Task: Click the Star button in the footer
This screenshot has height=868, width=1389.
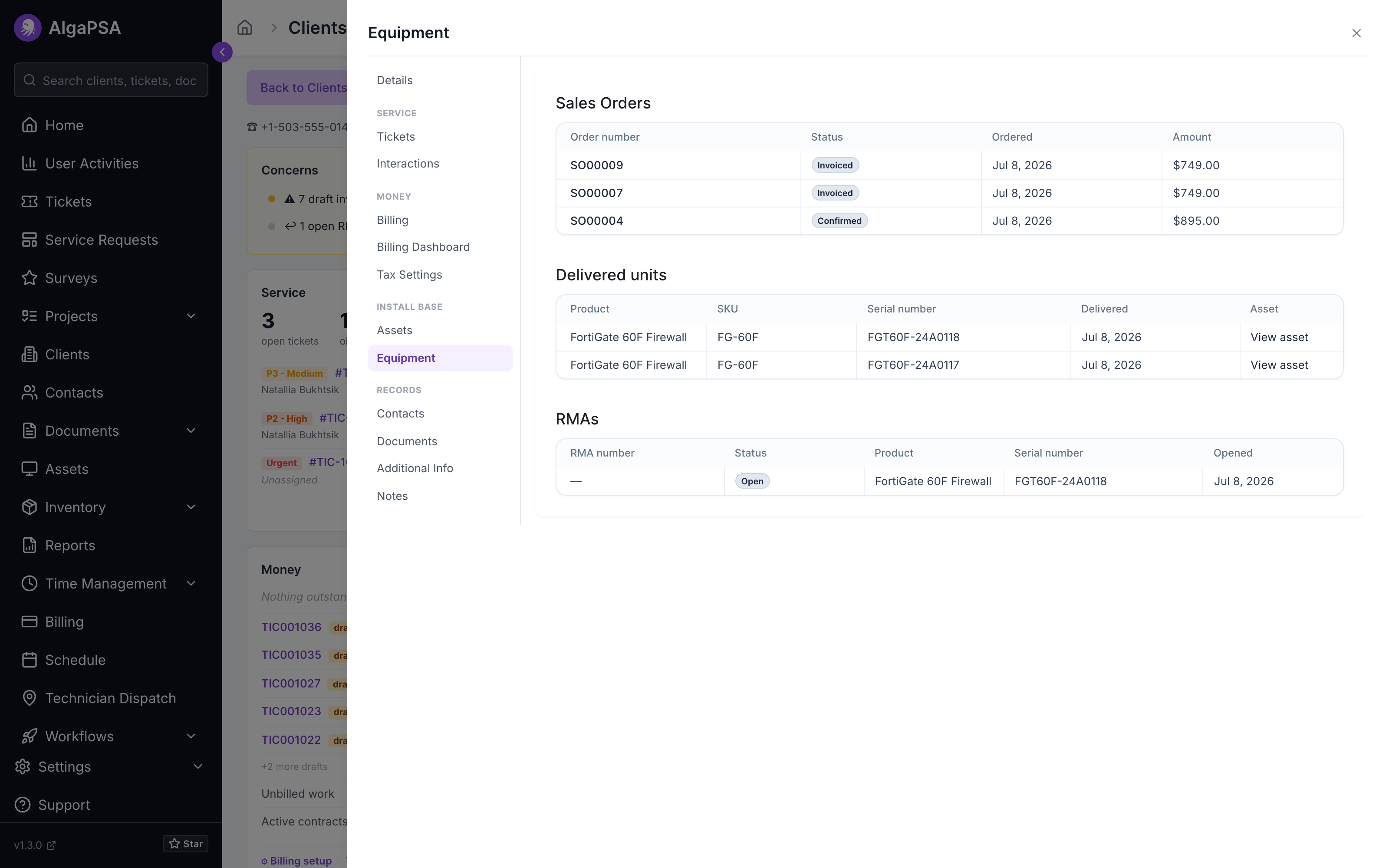Action: 185,843
